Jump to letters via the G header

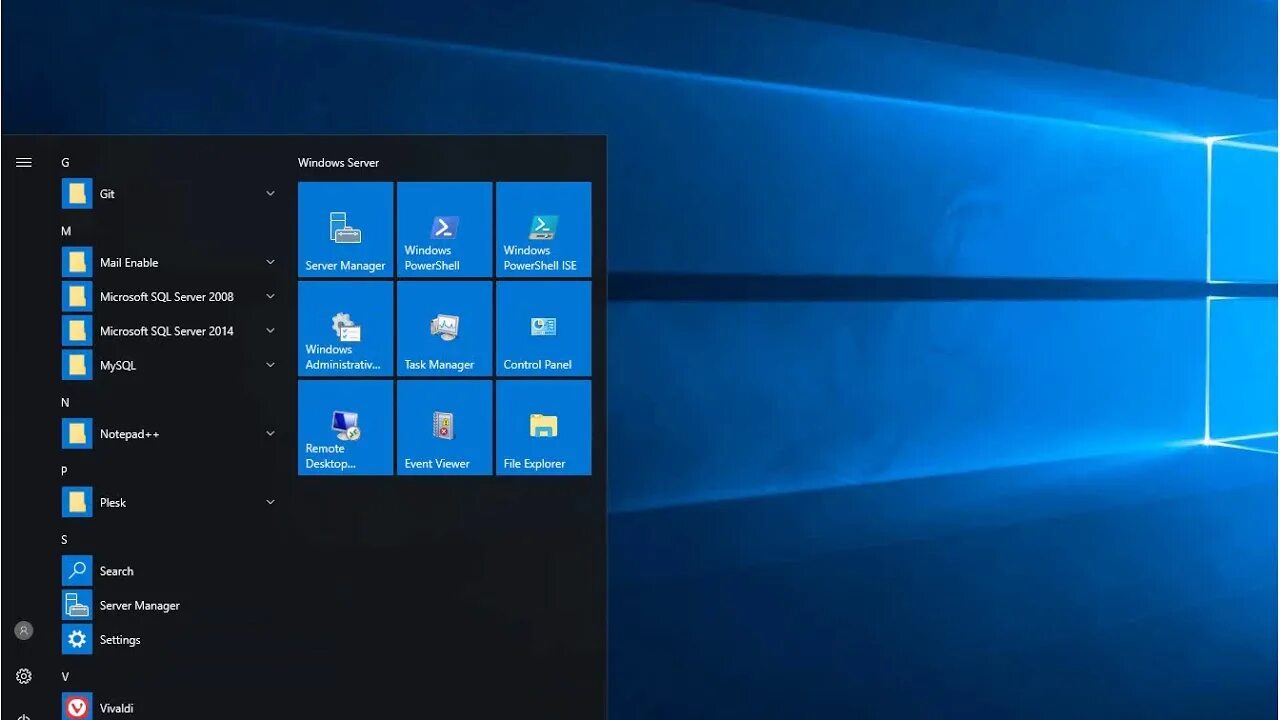coord(65,162)
